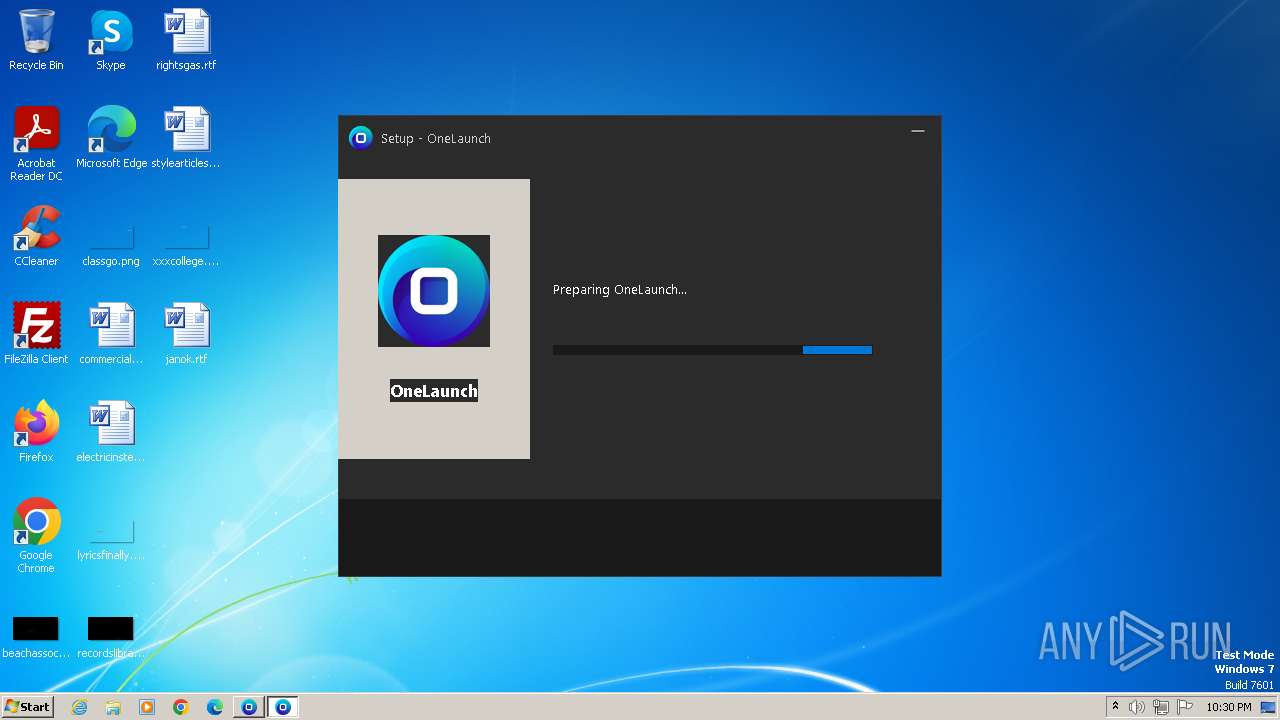Open Internet Explorer from the taskbar
This screenshot has height=720, width=1280.
click(80, 707)
